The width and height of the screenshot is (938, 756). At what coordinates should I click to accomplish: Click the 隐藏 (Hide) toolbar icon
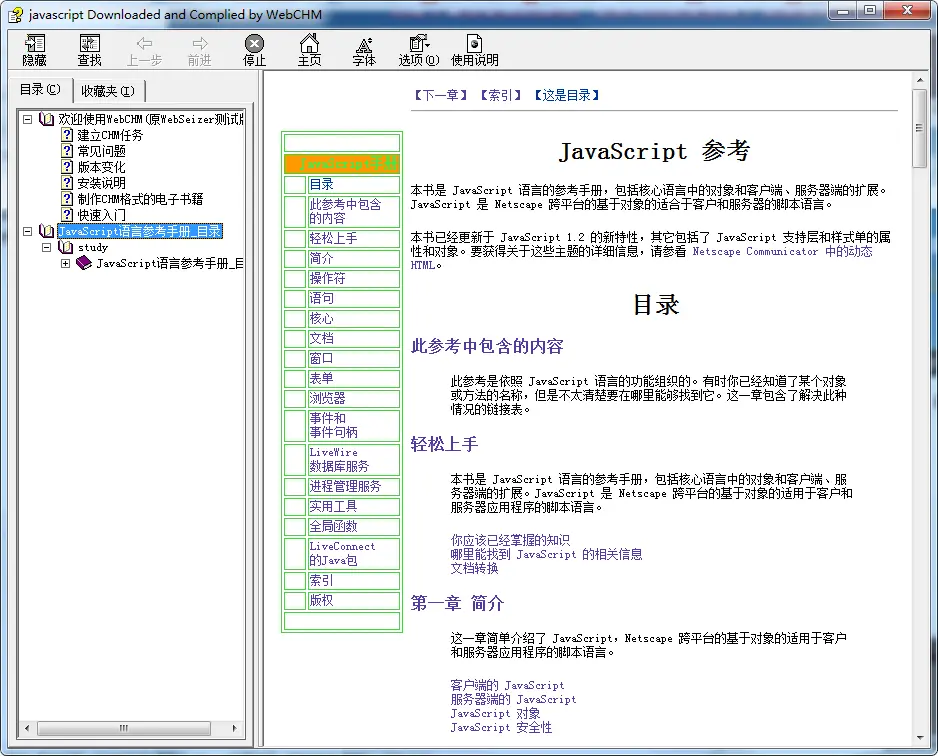point(34,50)
